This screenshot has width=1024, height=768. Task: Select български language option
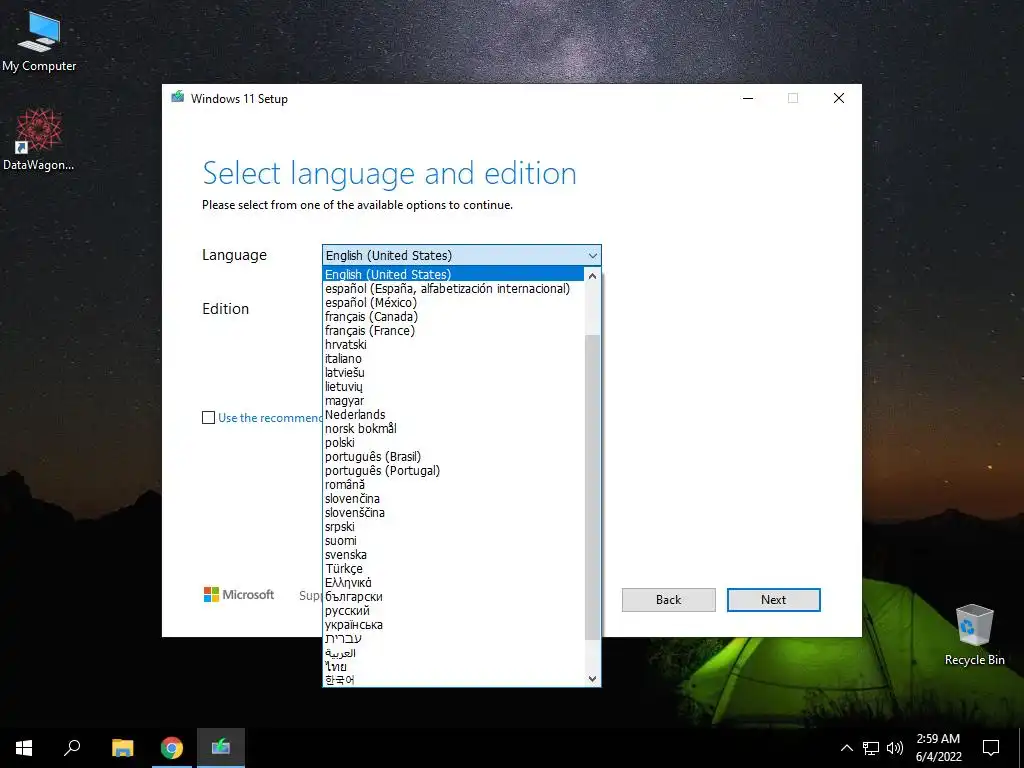[x=453, y=597]
